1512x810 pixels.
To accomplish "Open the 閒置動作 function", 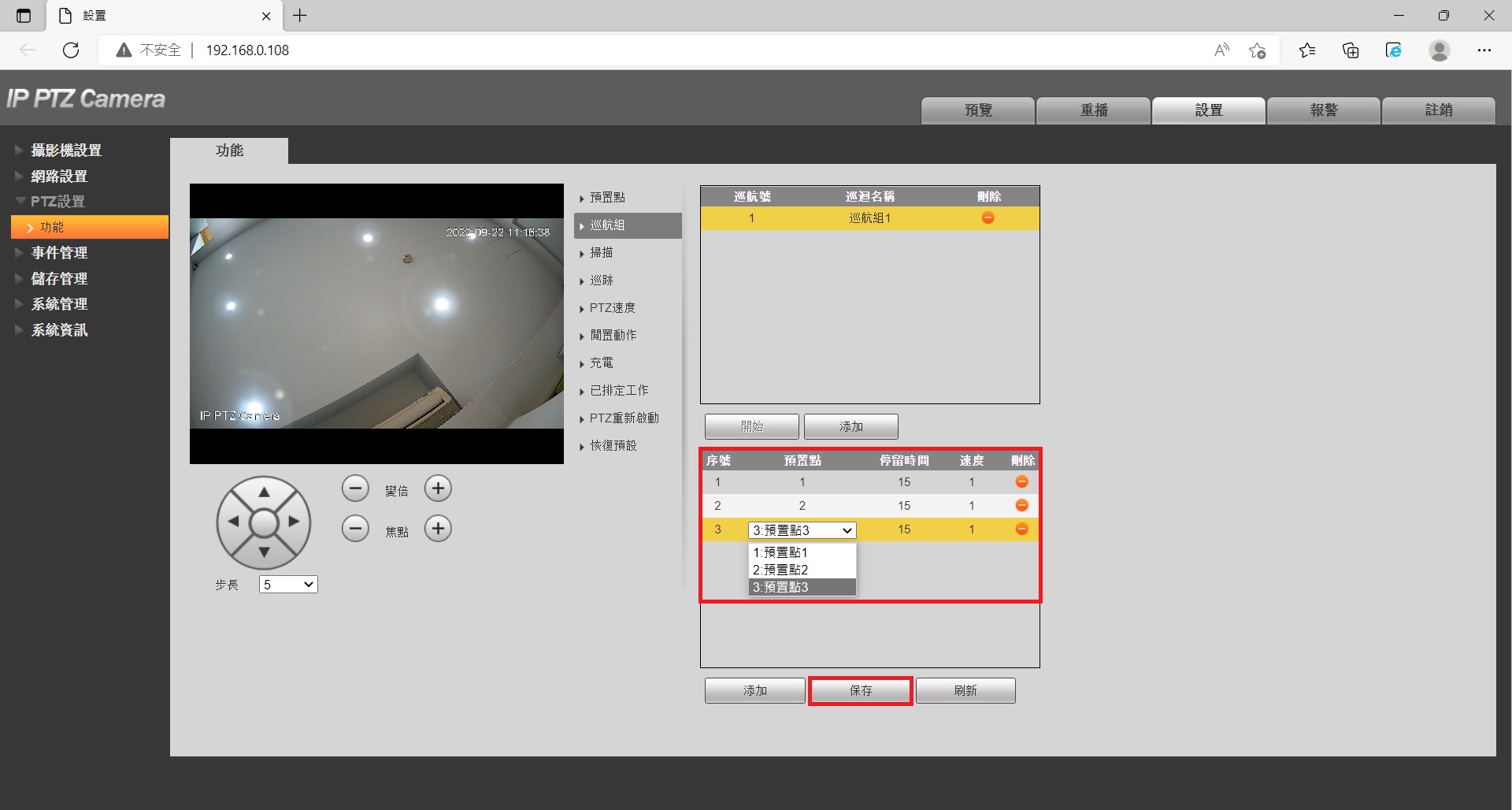I will coord(628,336).
